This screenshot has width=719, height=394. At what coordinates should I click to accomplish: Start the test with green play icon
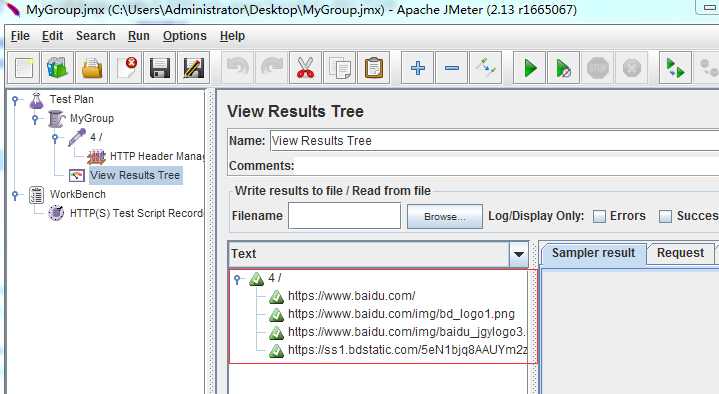pos(530,68)
